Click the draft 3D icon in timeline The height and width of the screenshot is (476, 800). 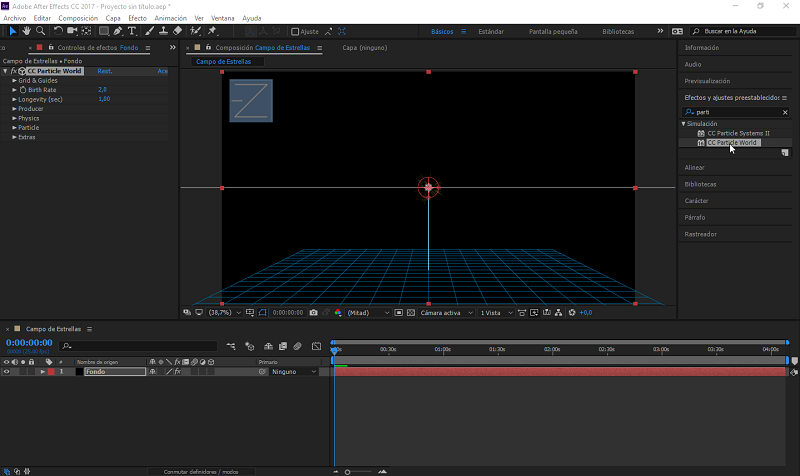pyautogui.click(x=249, y=346)
